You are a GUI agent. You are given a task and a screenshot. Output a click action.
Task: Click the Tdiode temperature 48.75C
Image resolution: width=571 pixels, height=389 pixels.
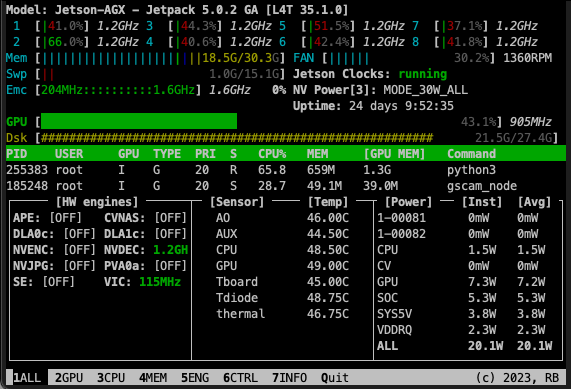(x=328, y=298)
